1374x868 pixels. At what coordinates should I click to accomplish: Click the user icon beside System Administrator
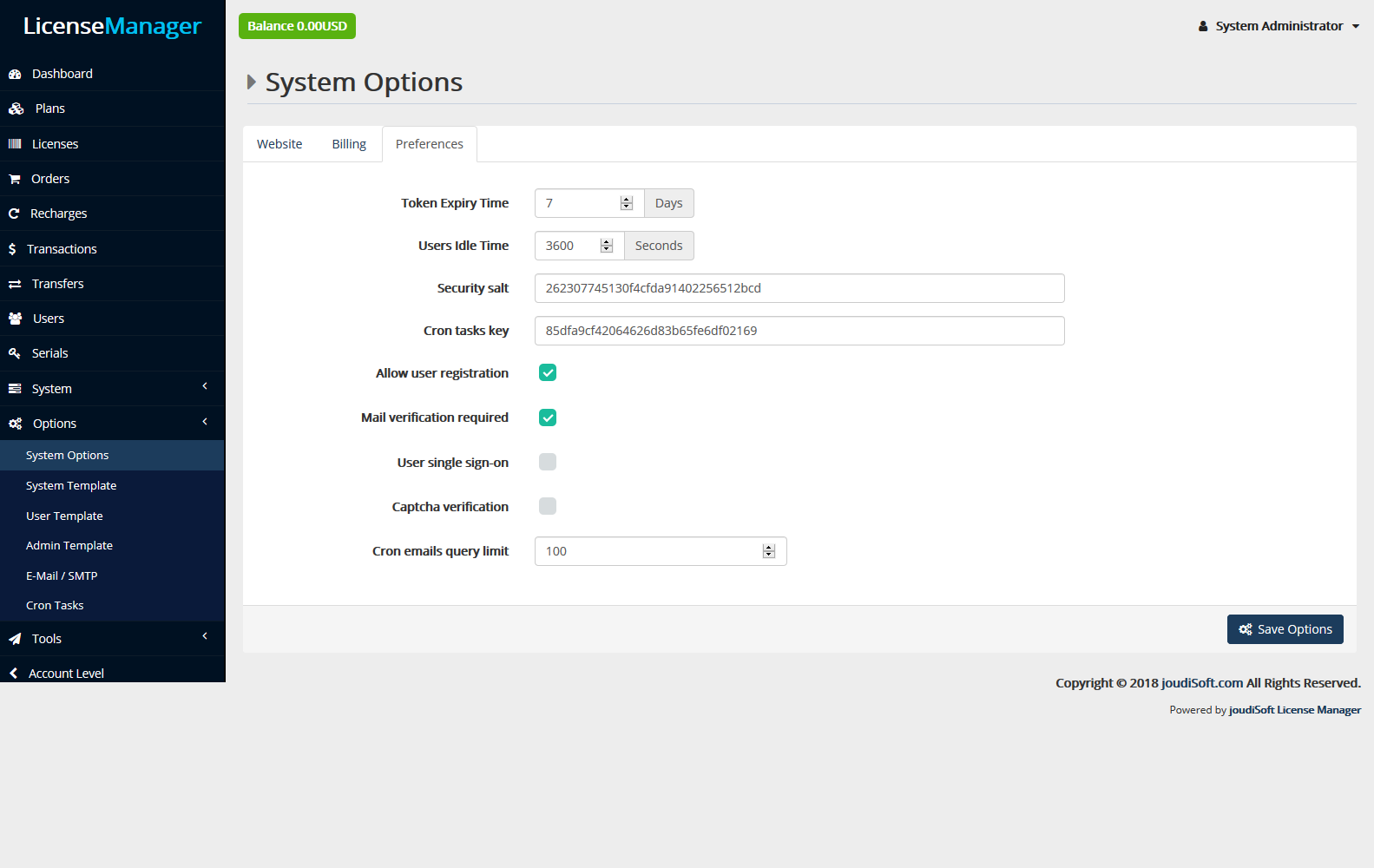[1203, 26]
